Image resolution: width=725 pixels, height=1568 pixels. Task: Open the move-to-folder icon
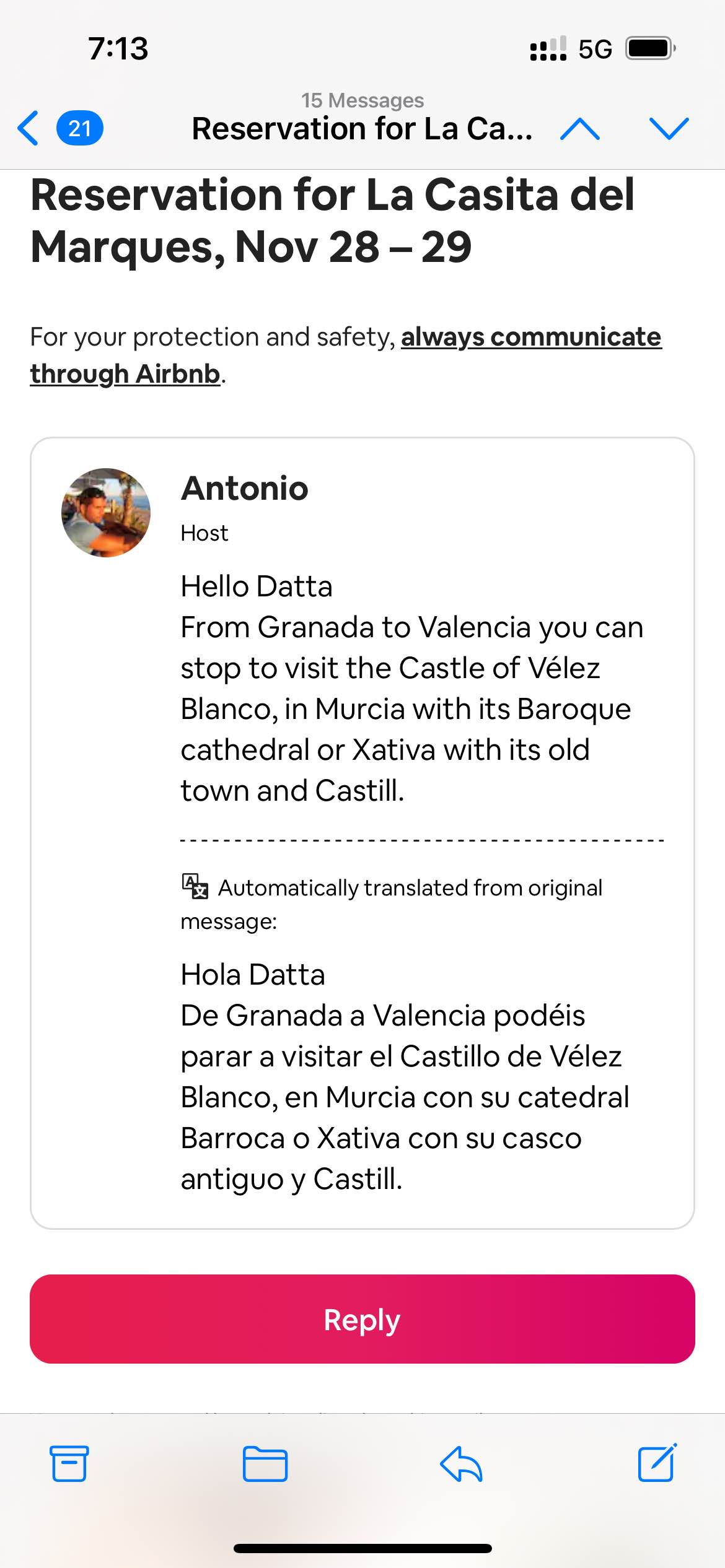point(265,1463)
